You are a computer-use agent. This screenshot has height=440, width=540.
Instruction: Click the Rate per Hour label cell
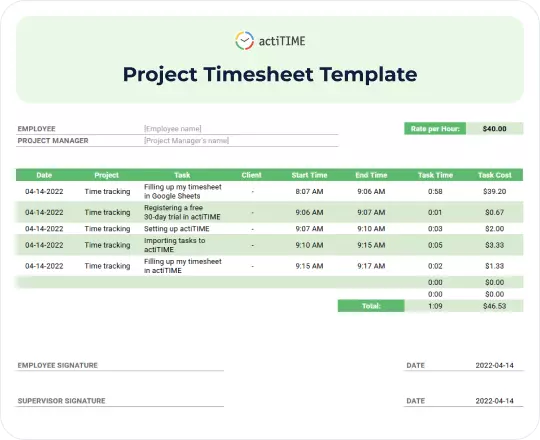click(x=435, y=129)
